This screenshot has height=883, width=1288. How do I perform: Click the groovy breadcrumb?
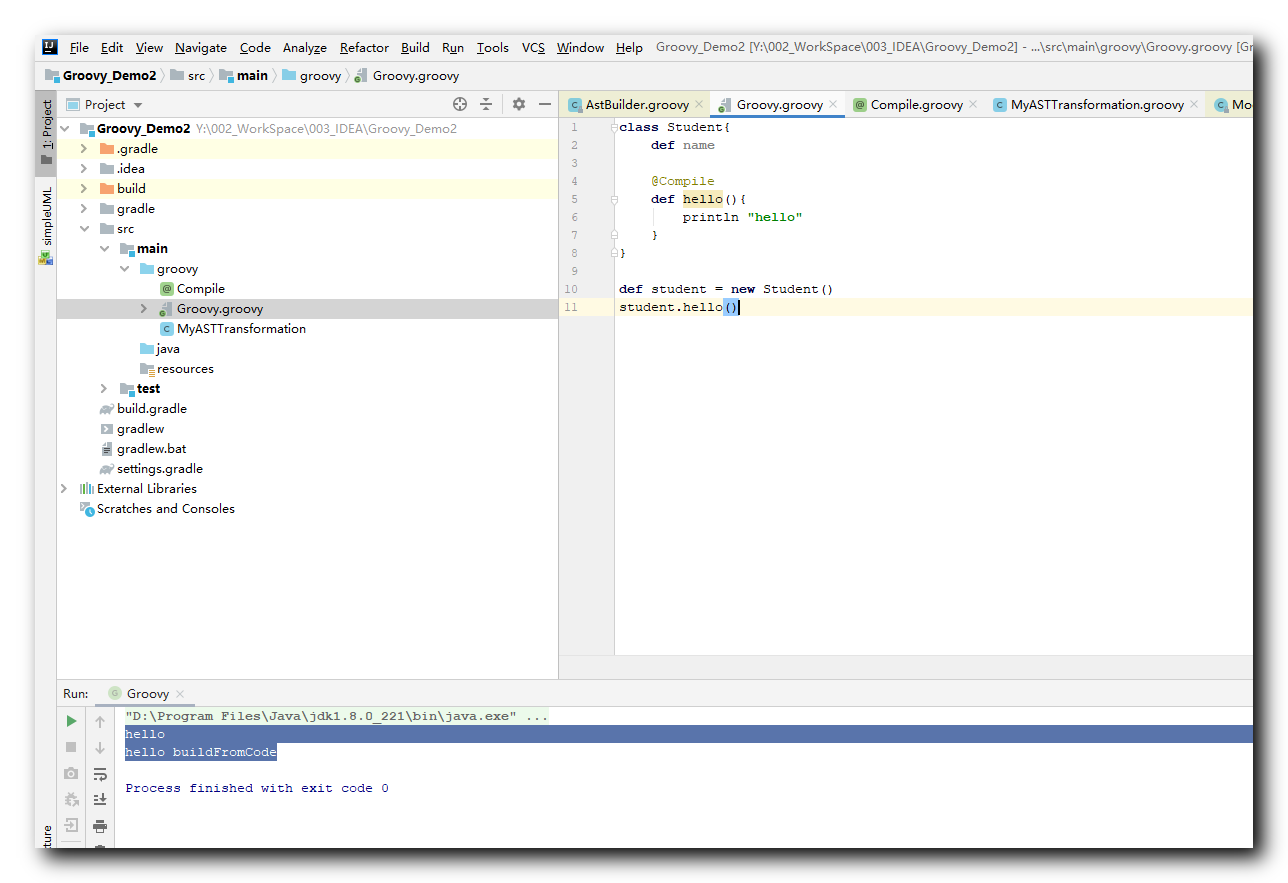click(x=312, y=76)
